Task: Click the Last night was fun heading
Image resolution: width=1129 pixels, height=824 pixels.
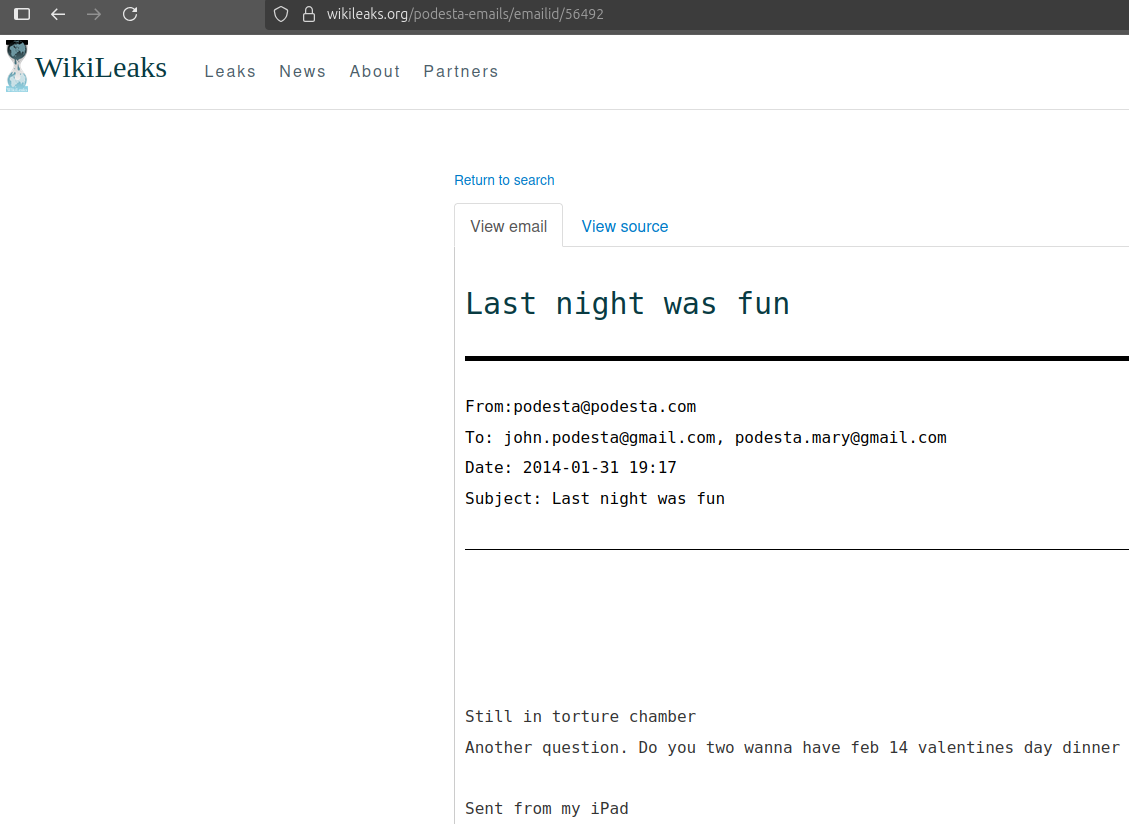Action: click(x=627, y=303)
